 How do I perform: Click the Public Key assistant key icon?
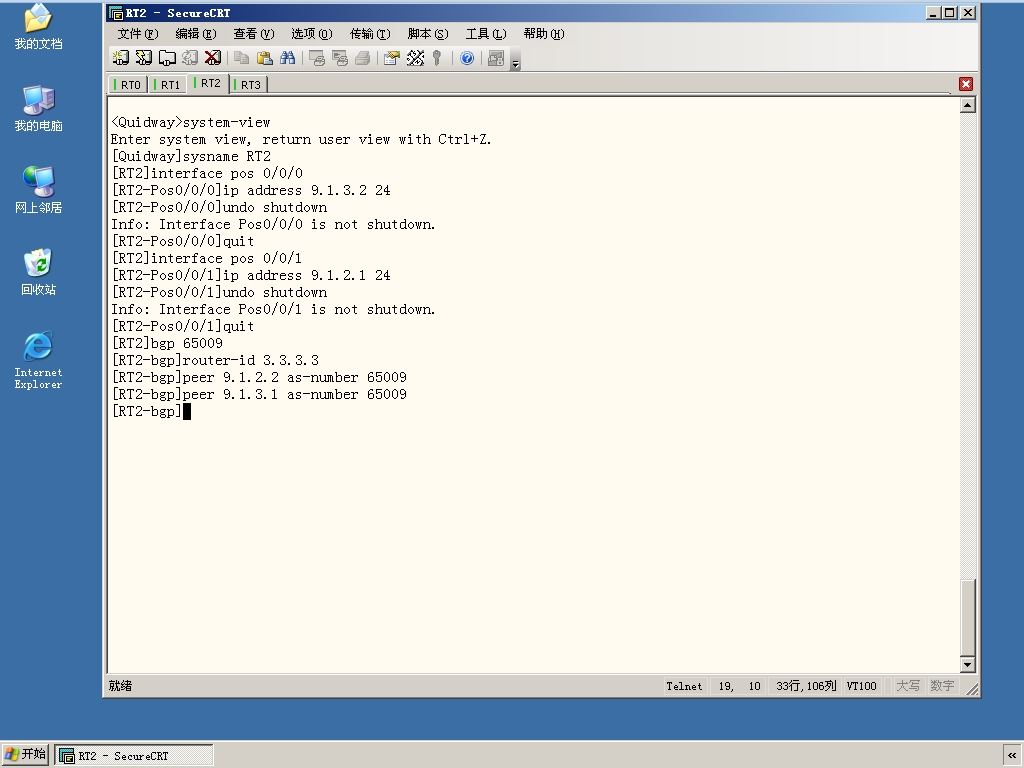pyautogui.click(x=437, y=58)
